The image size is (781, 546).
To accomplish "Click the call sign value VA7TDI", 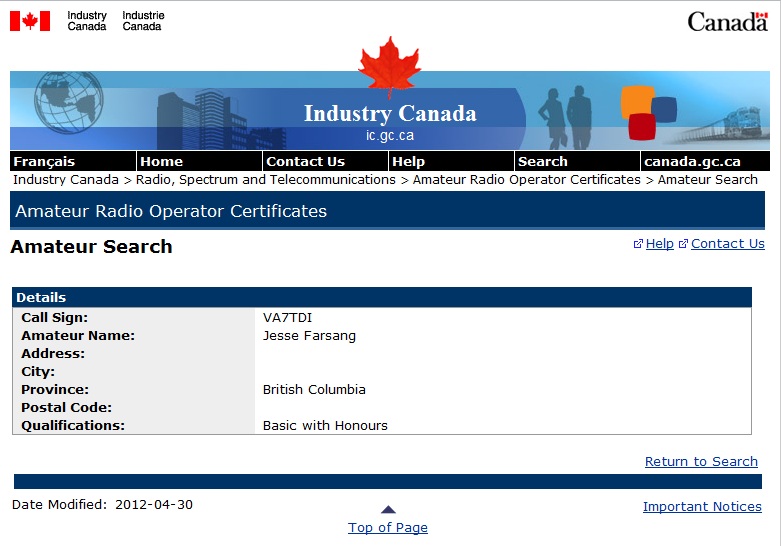I will [287, 317].
